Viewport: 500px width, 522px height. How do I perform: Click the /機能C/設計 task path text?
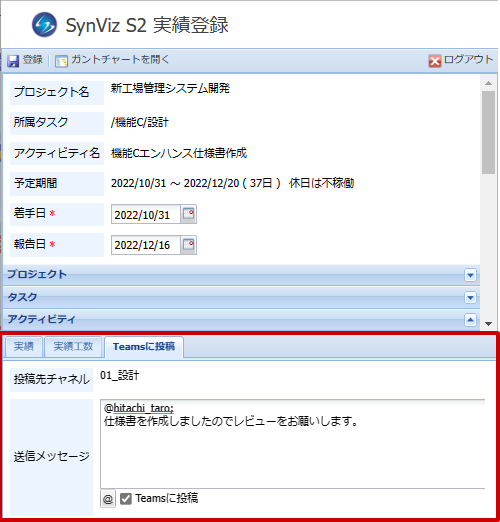coord(140,123)
